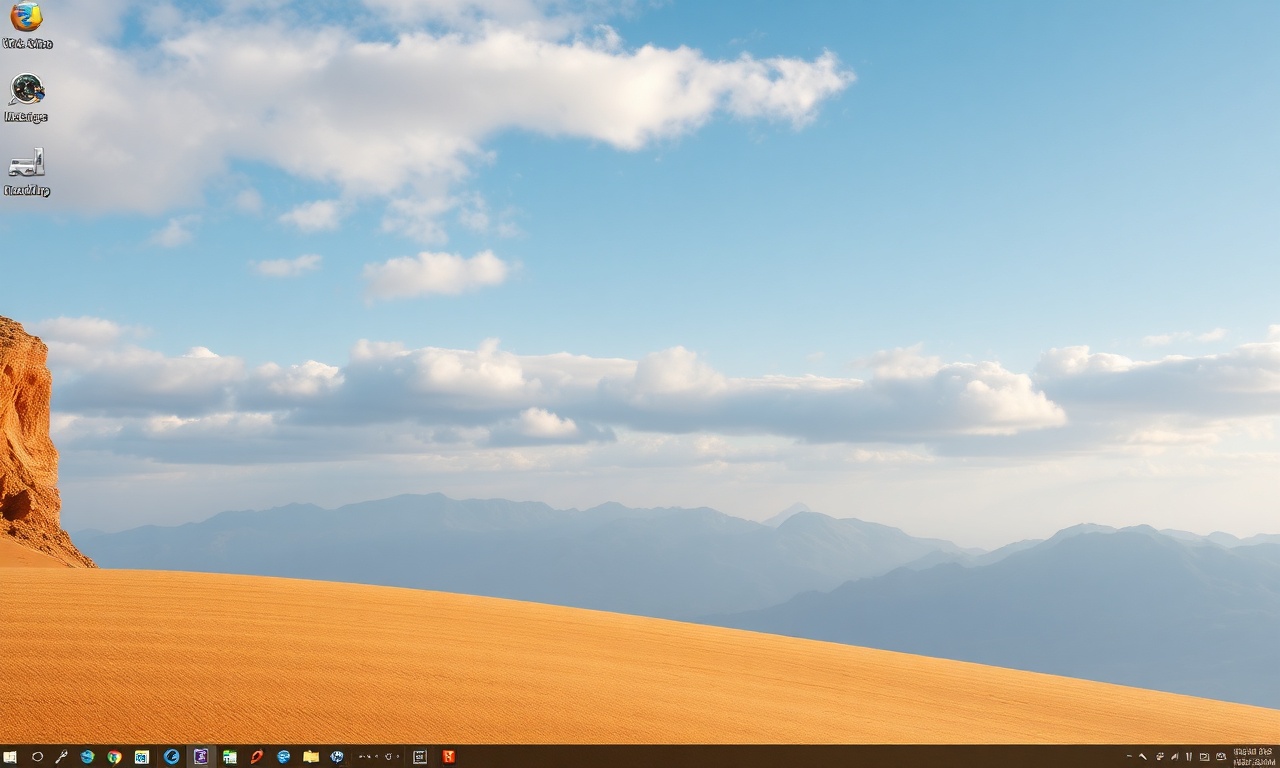Click the wrench tool icon in taskbar

coord(61,757)
